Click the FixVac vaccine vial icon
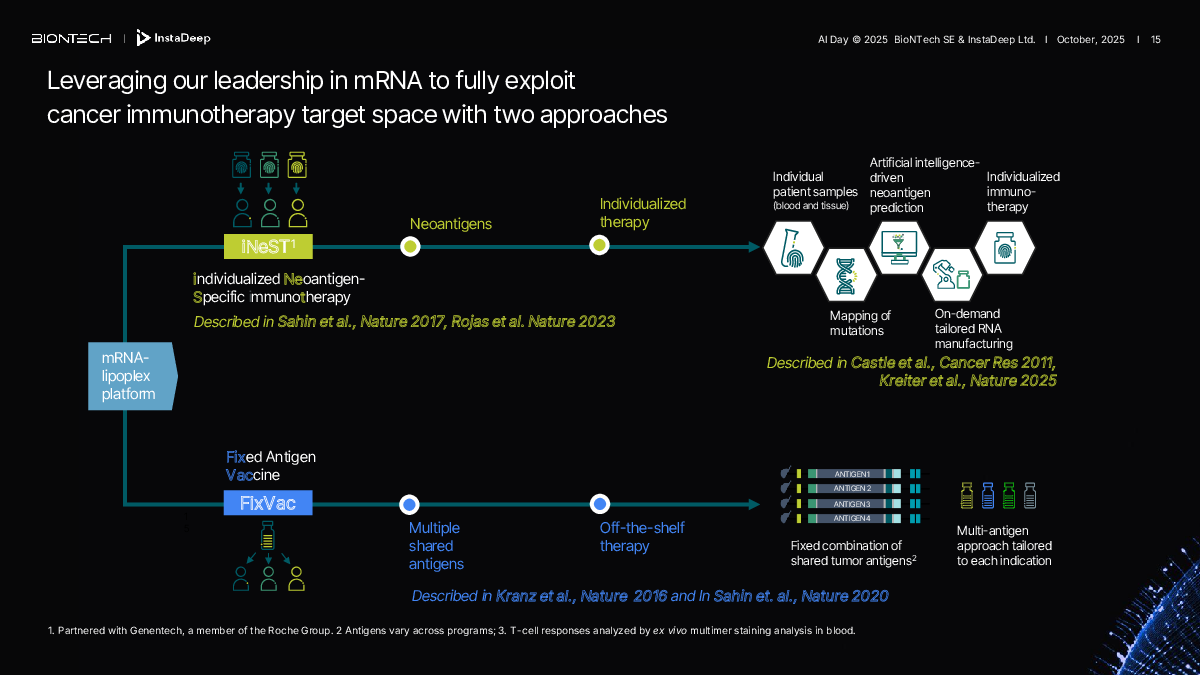Screen dimensions: 1200x675 click(x=267, y=535)
